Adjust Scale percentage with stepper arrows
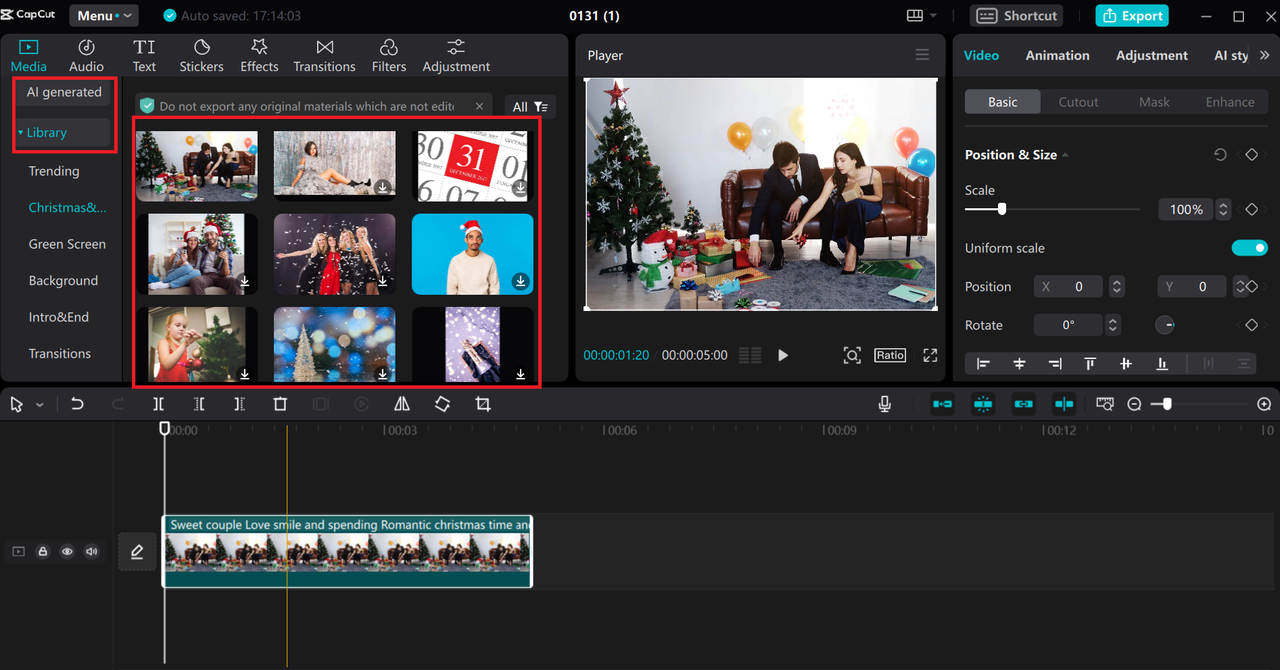The width and height of the screenshot is (1280, 670). [x=1223, y=210]
